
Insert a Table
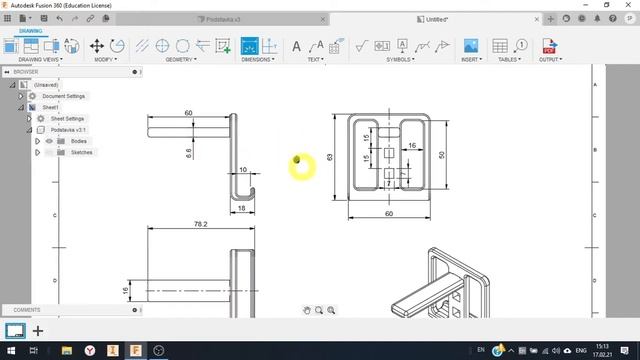click(500, 46)
